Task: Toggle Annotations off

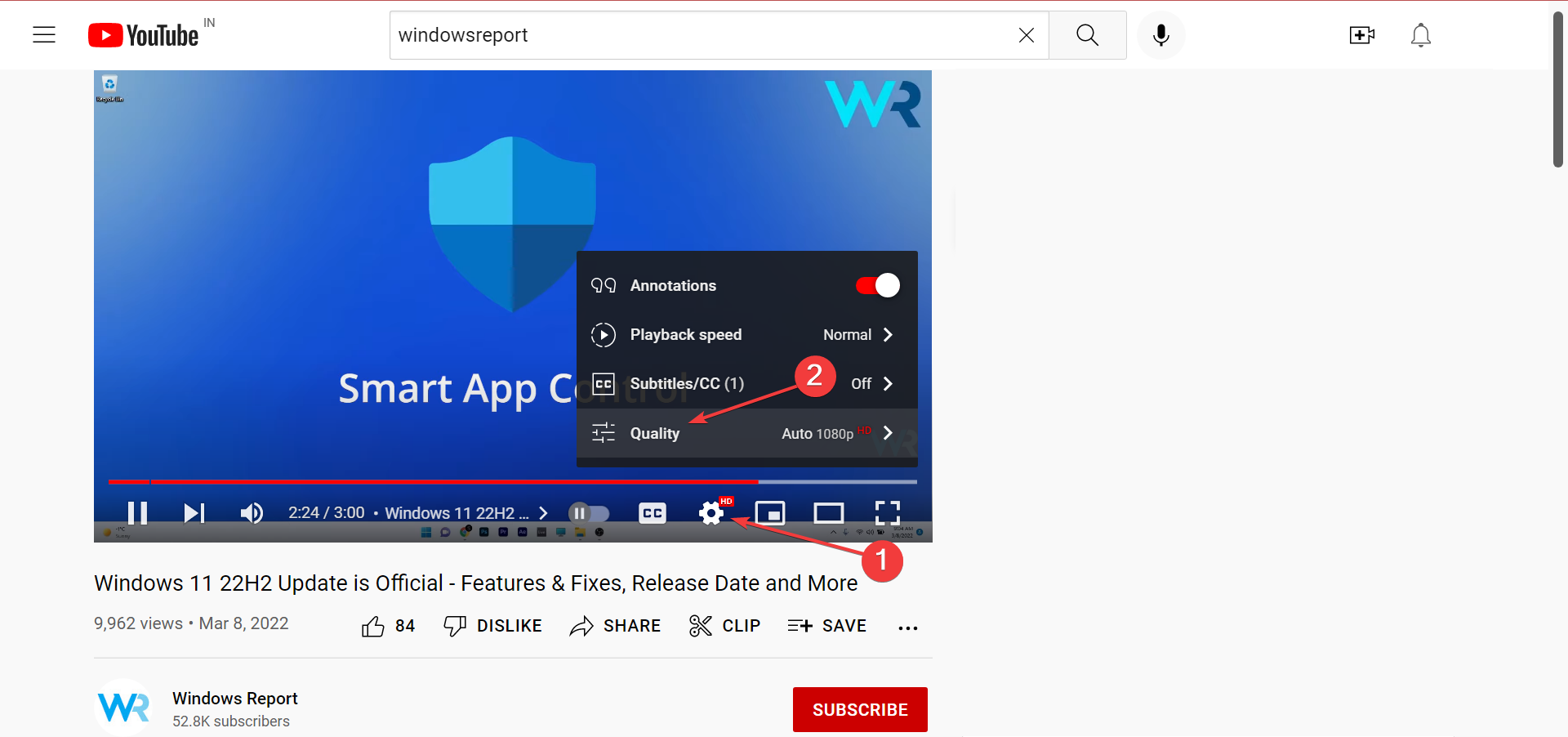Action: [876, 285]
